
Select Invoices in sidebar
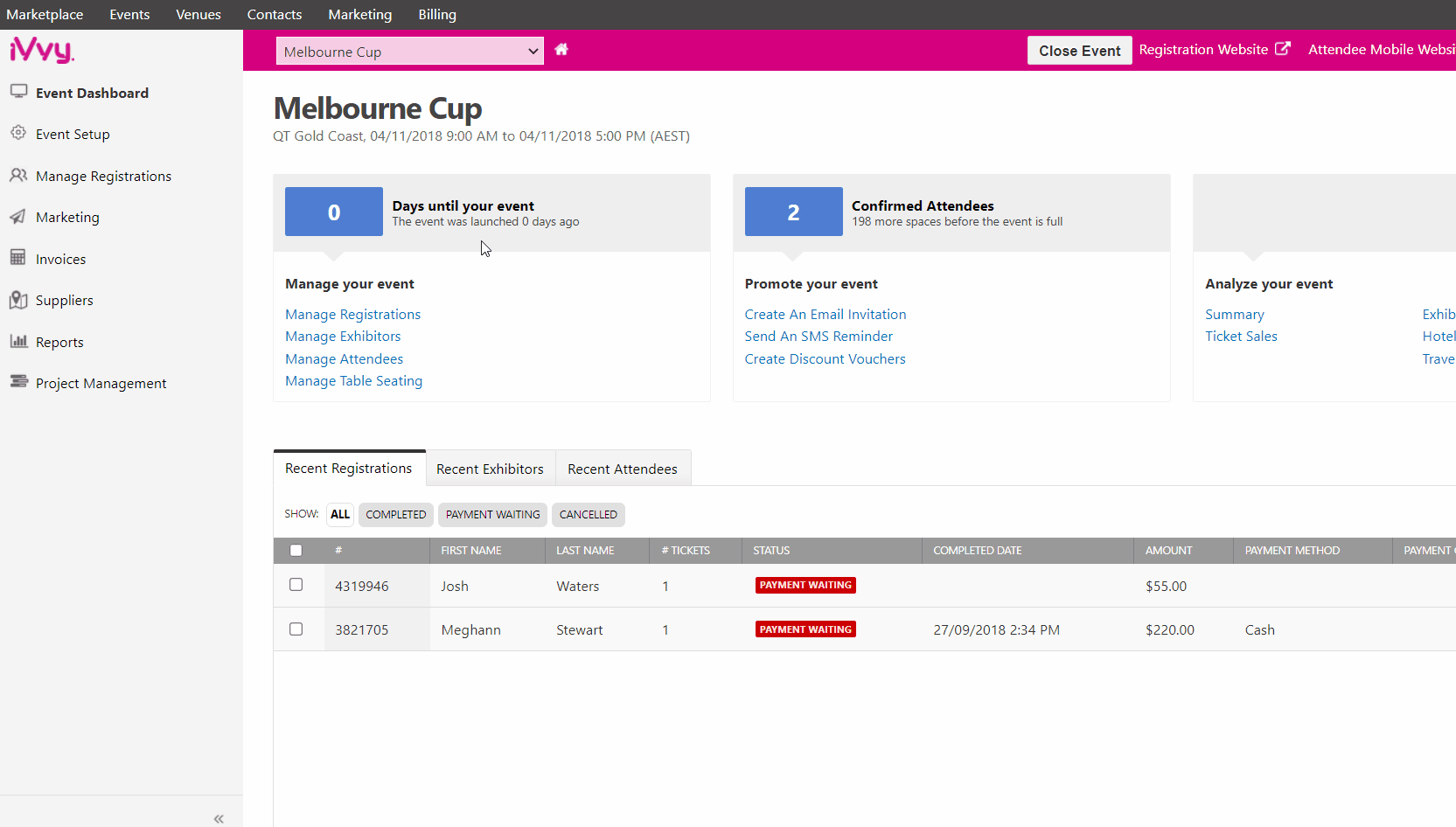60,260
